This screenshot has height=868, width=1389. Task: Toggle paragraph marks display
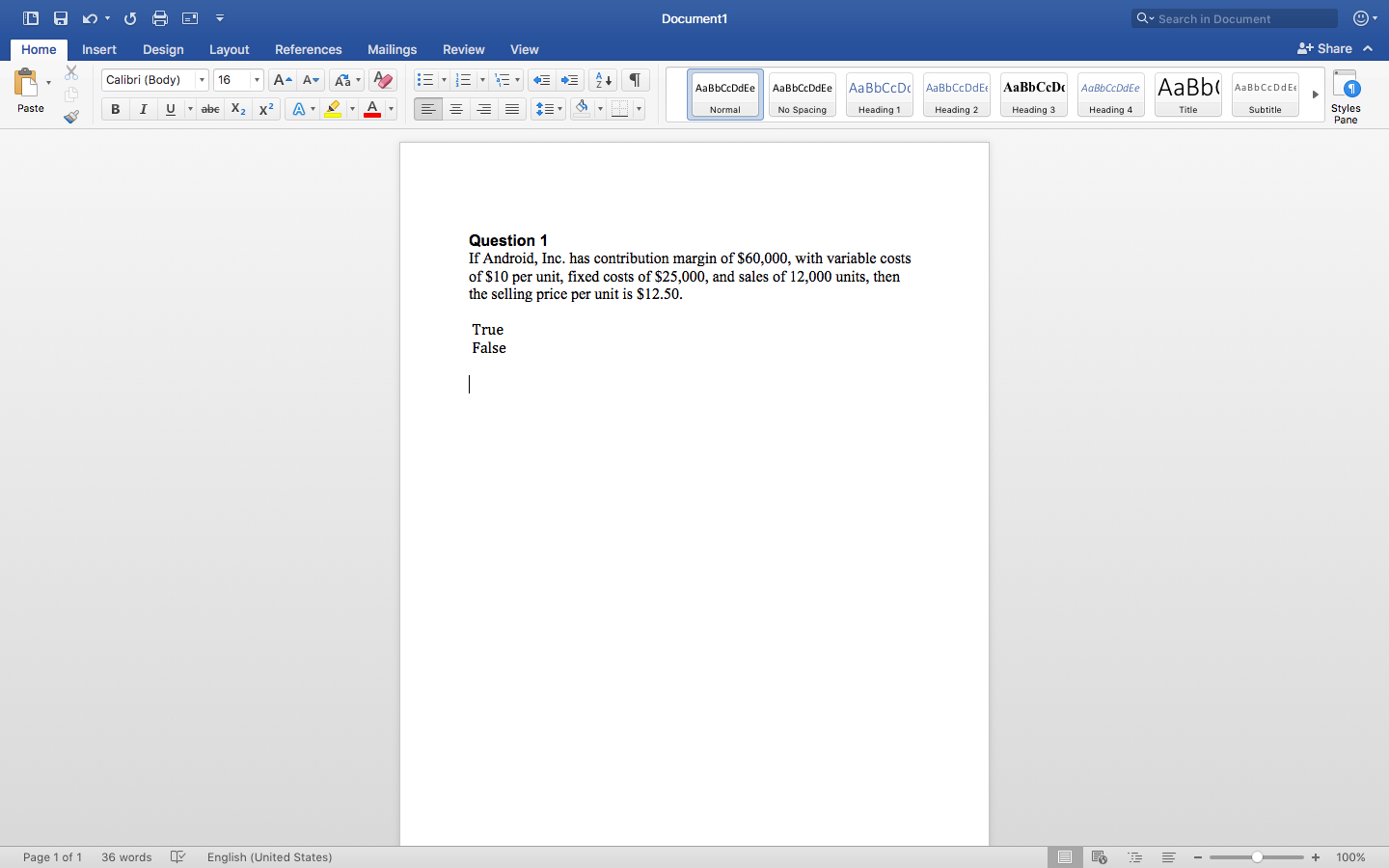click(x=635, y=79)
